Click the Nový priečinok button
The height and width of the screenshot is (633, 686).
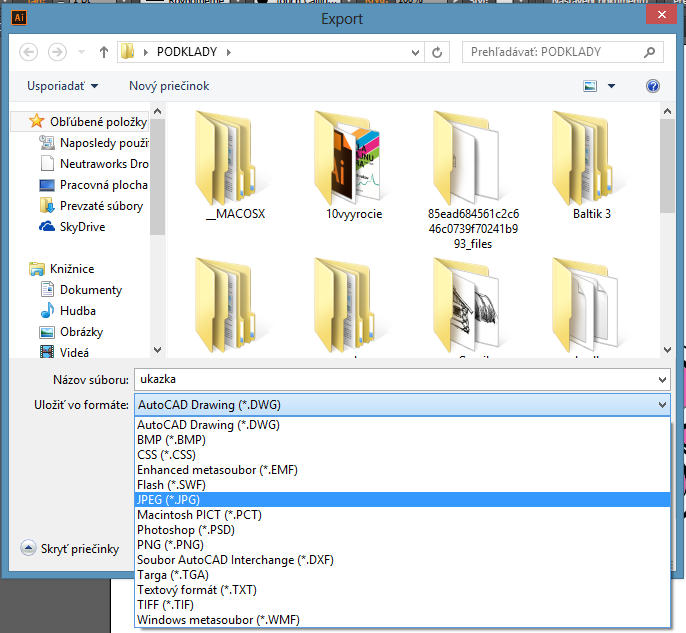169,86
